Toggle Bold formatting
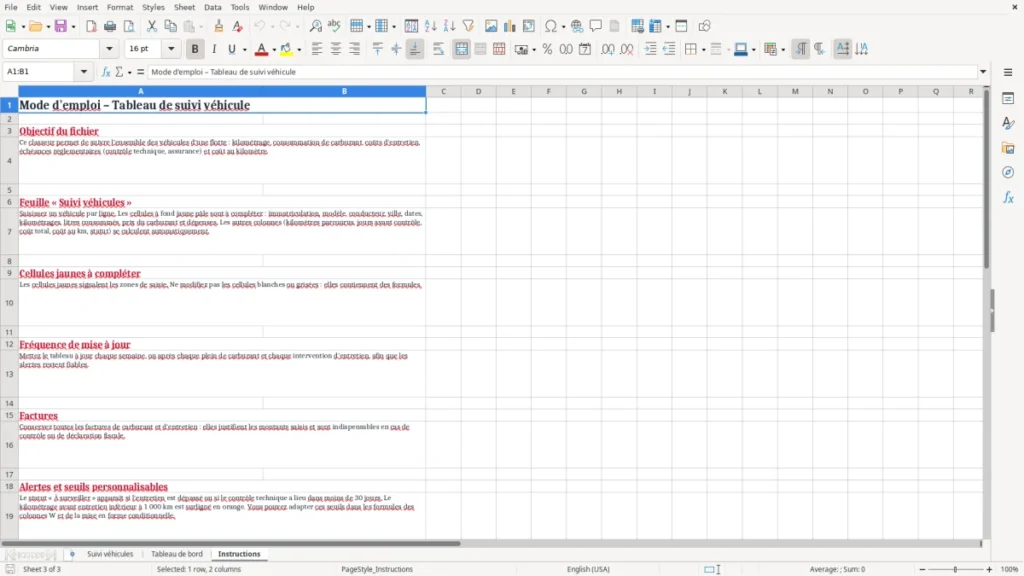This screenshot has width=1024, height=576. (x=195, y=49)
